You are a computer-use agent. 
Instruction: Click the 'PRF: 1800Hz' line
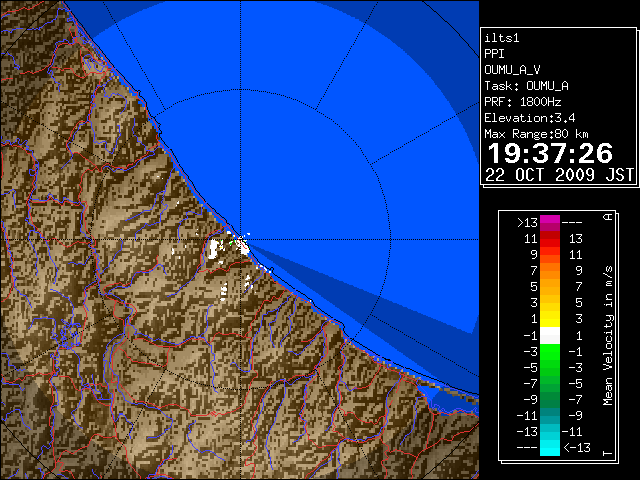point(523,102)
